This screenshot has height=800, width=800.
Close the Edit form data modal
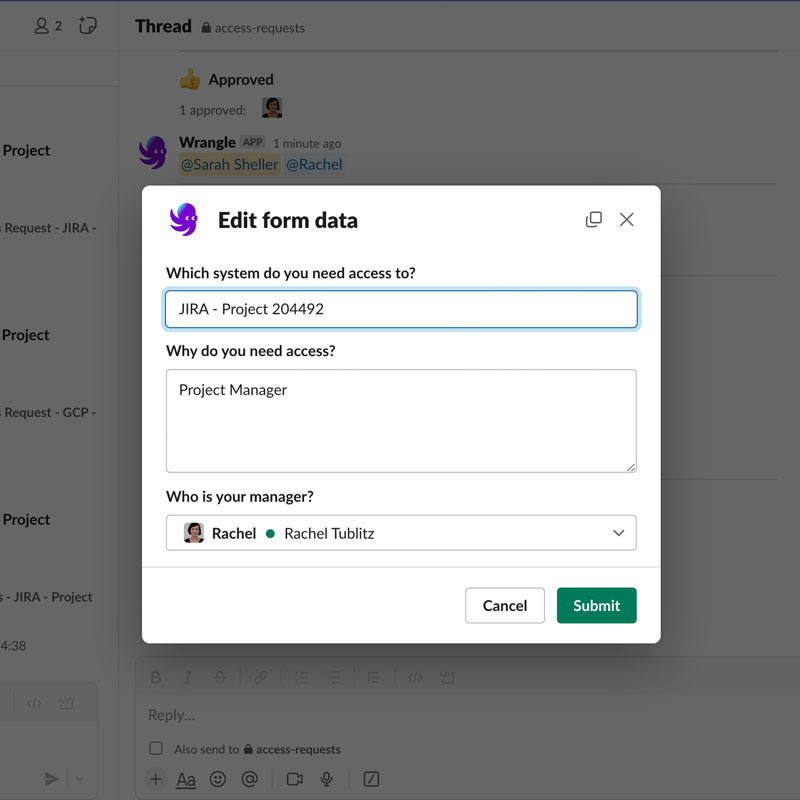tap(627, 219)
